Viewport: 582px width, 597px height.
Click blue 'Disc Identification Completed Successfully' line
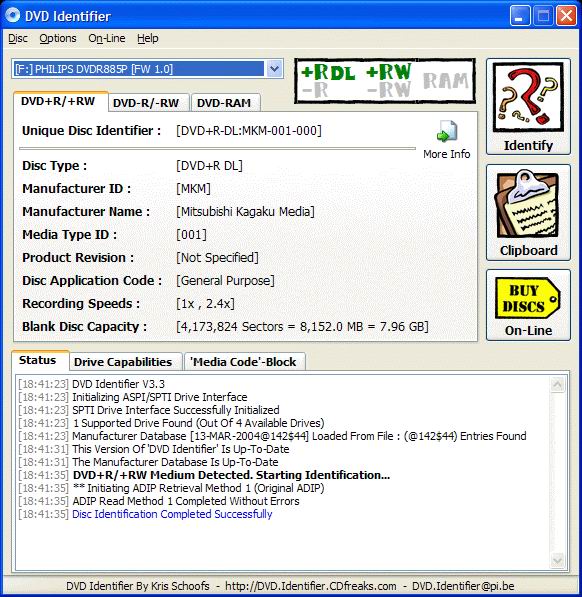tap(172, 514)
